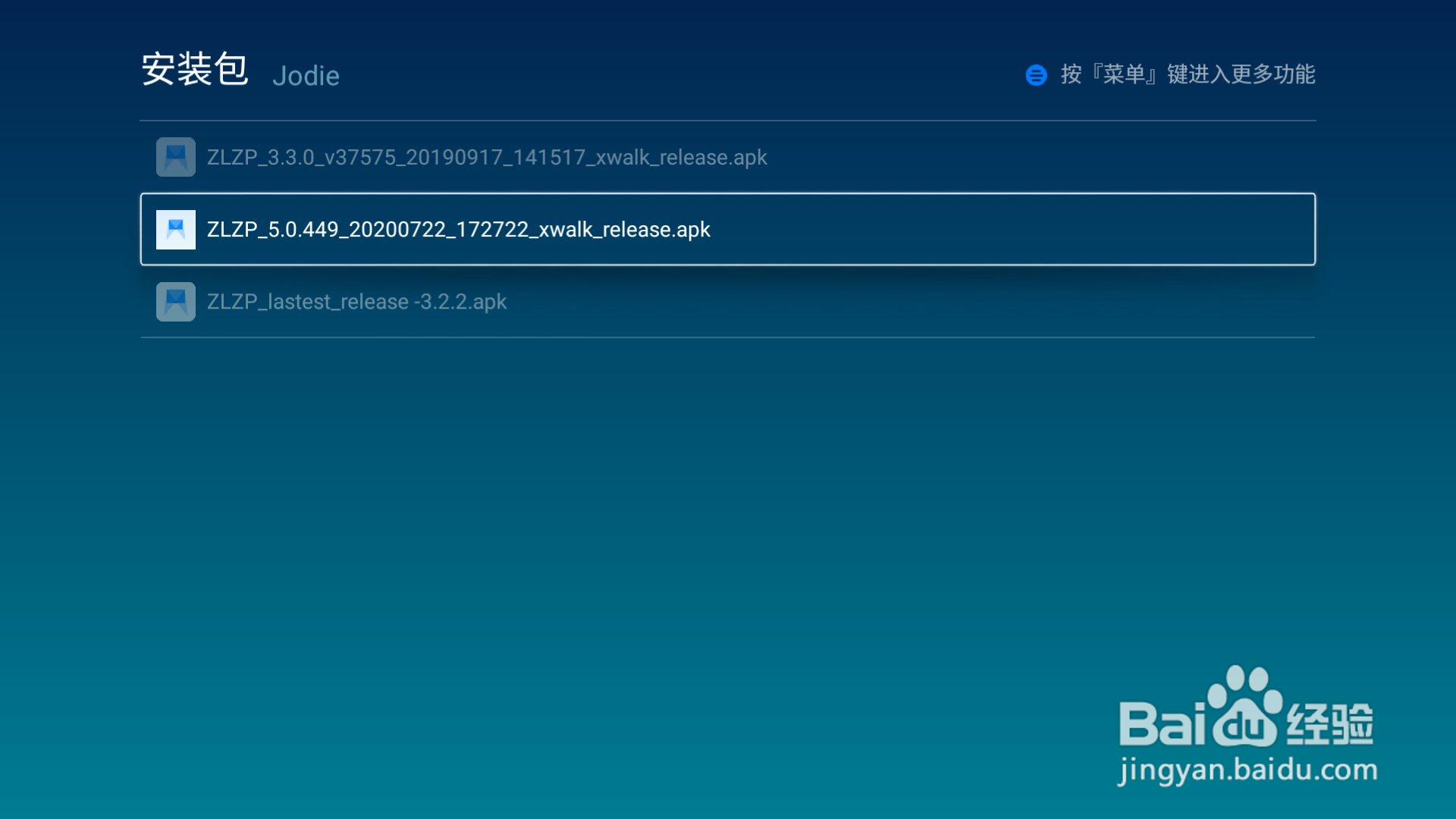Screen dimensions: 1456x819
Task: Select ZLZP_3.3.0_v37575_20190917 xwalk_release.apk filename
Action: 487,157
